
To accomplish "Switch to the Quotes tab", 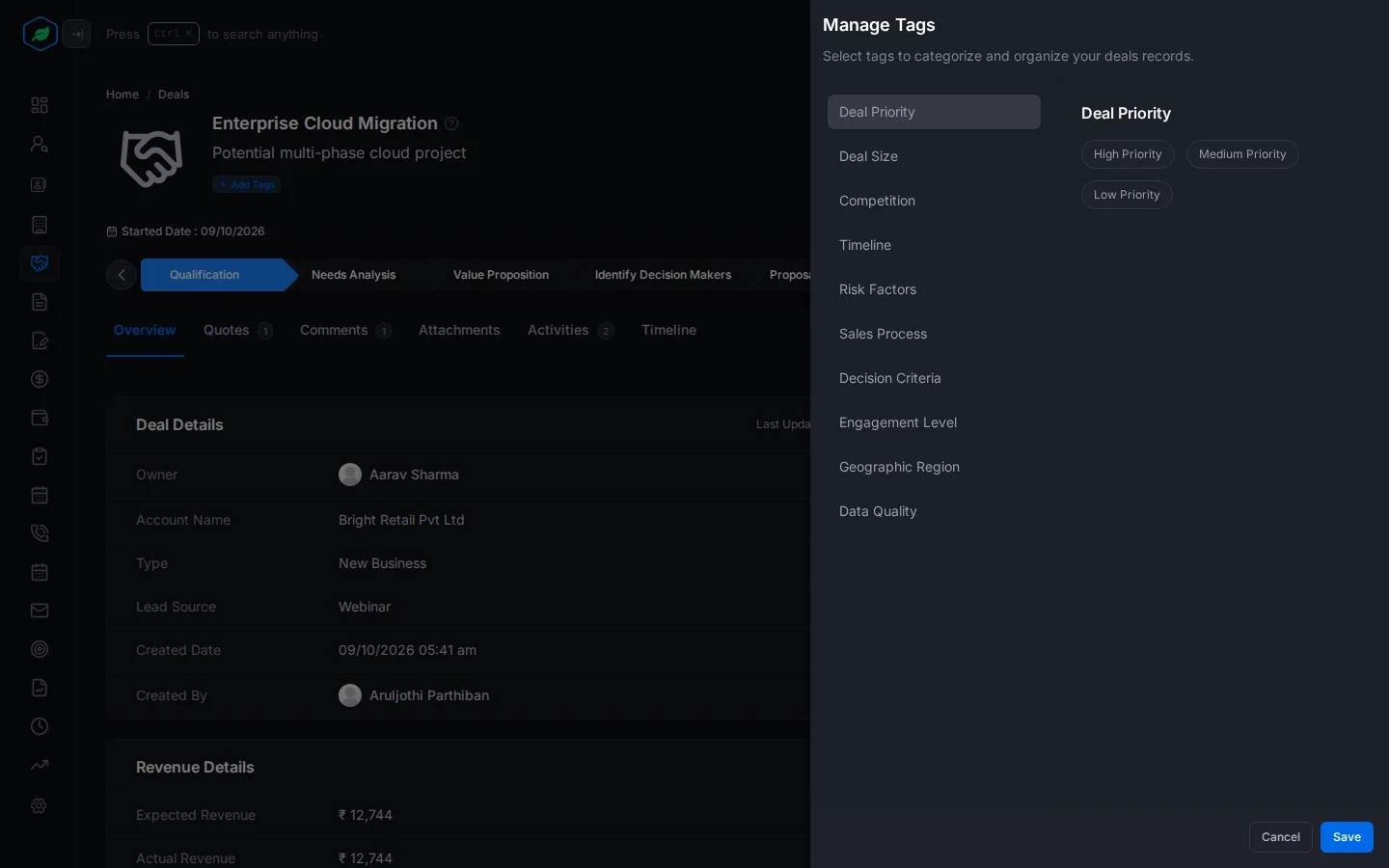I will [x=238, y=330].
